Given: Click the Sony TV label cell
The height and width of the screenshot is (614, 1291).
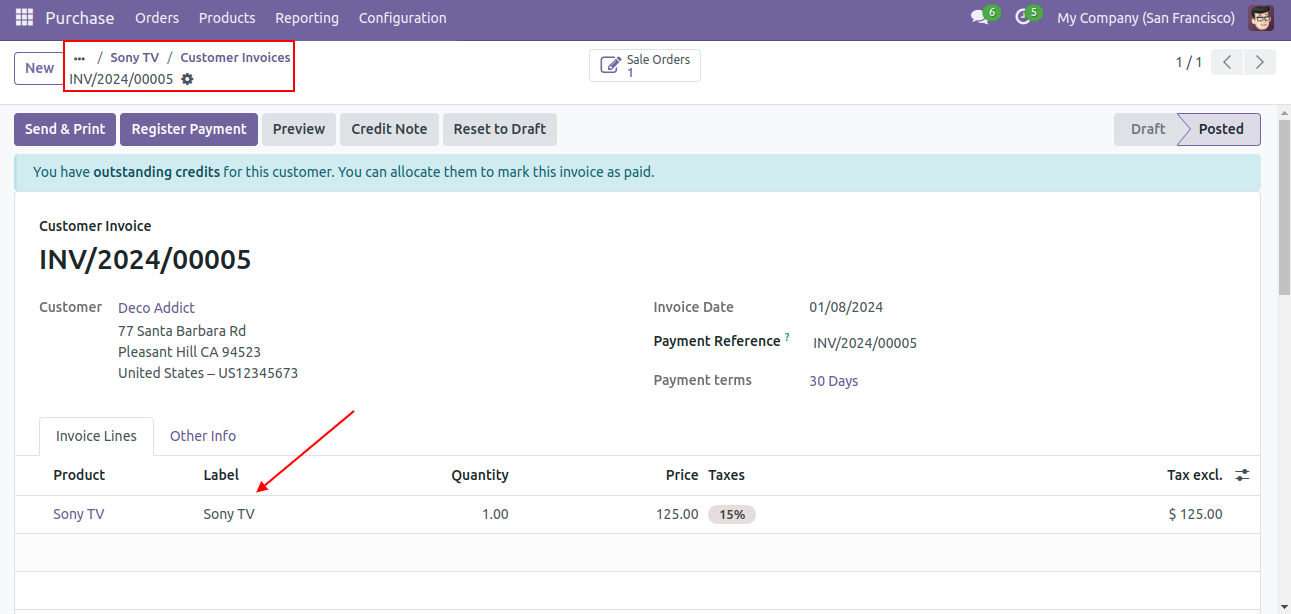Looking at the screenshot, I should (229, 514).
